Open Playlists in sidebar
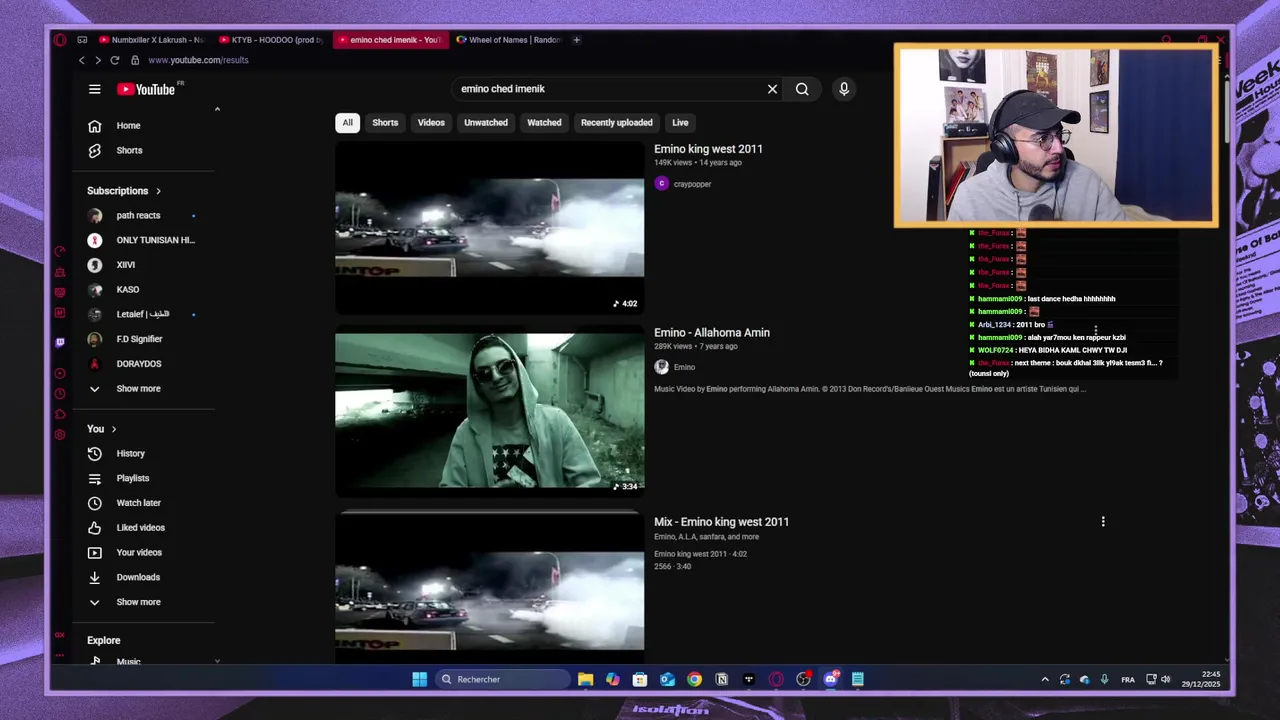This screenshot has height=720, width=1280. click(132, 478)
